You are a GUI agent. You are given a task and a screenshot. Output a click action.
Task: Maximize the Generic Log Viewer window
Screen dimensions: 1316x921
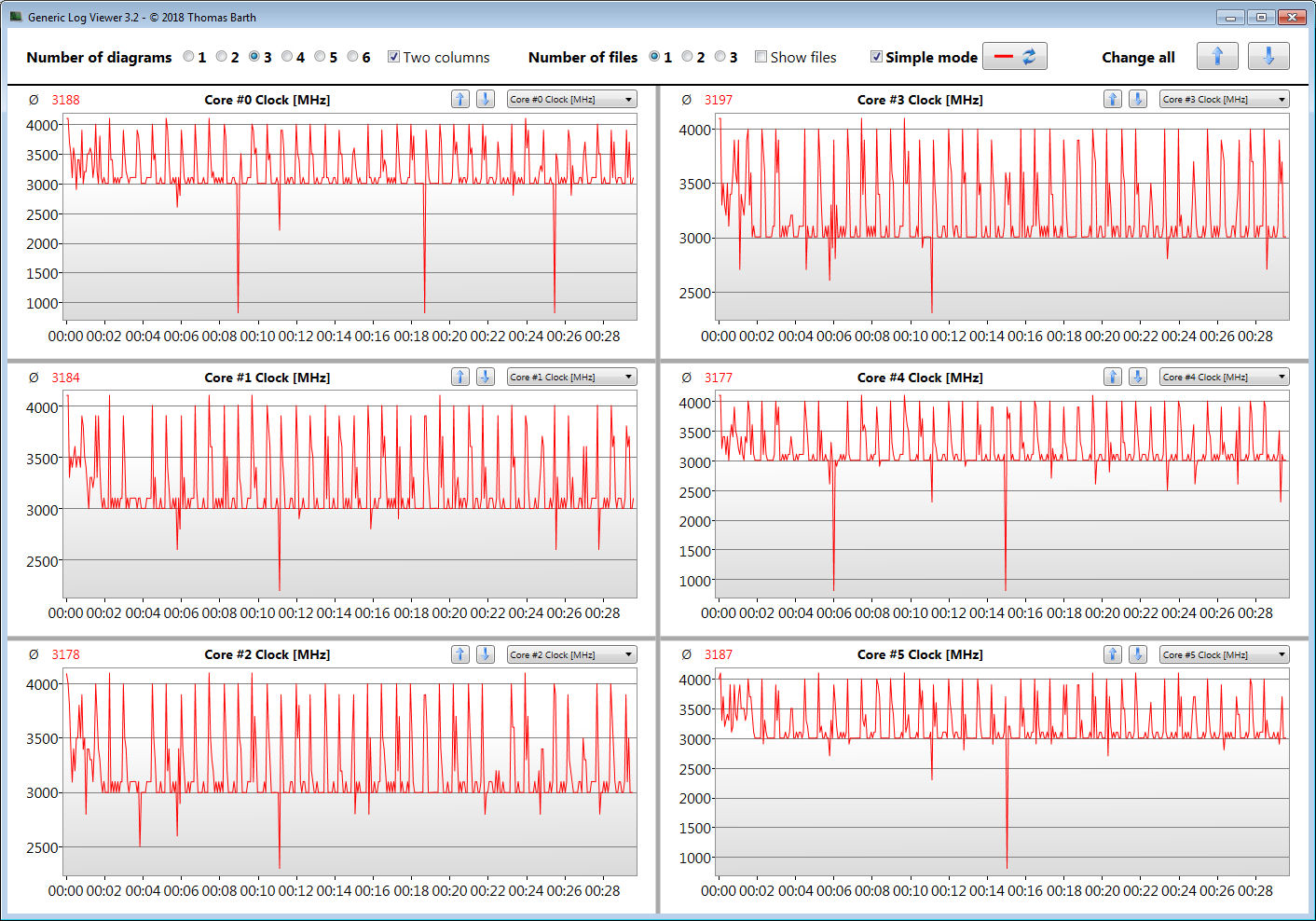click(1261, 17)
